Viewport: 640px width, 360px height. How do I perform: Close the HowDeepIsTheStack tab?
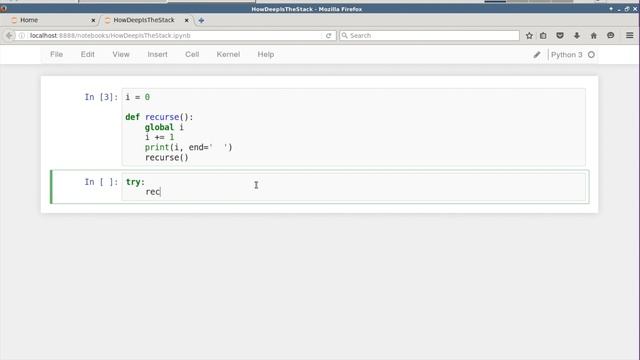[x=187, y=20]
